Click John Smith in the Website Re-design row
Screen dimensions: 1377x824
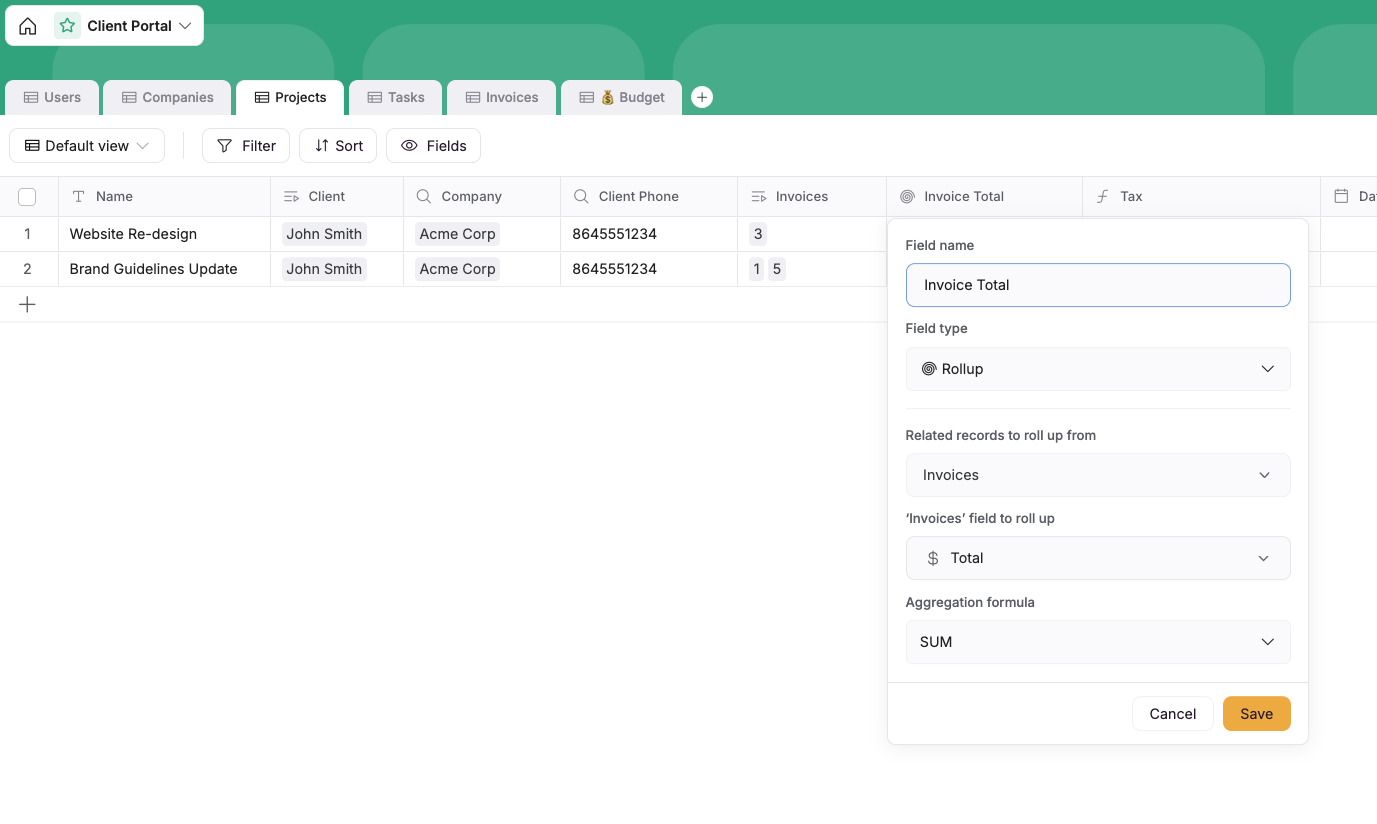tap(324, 234)
